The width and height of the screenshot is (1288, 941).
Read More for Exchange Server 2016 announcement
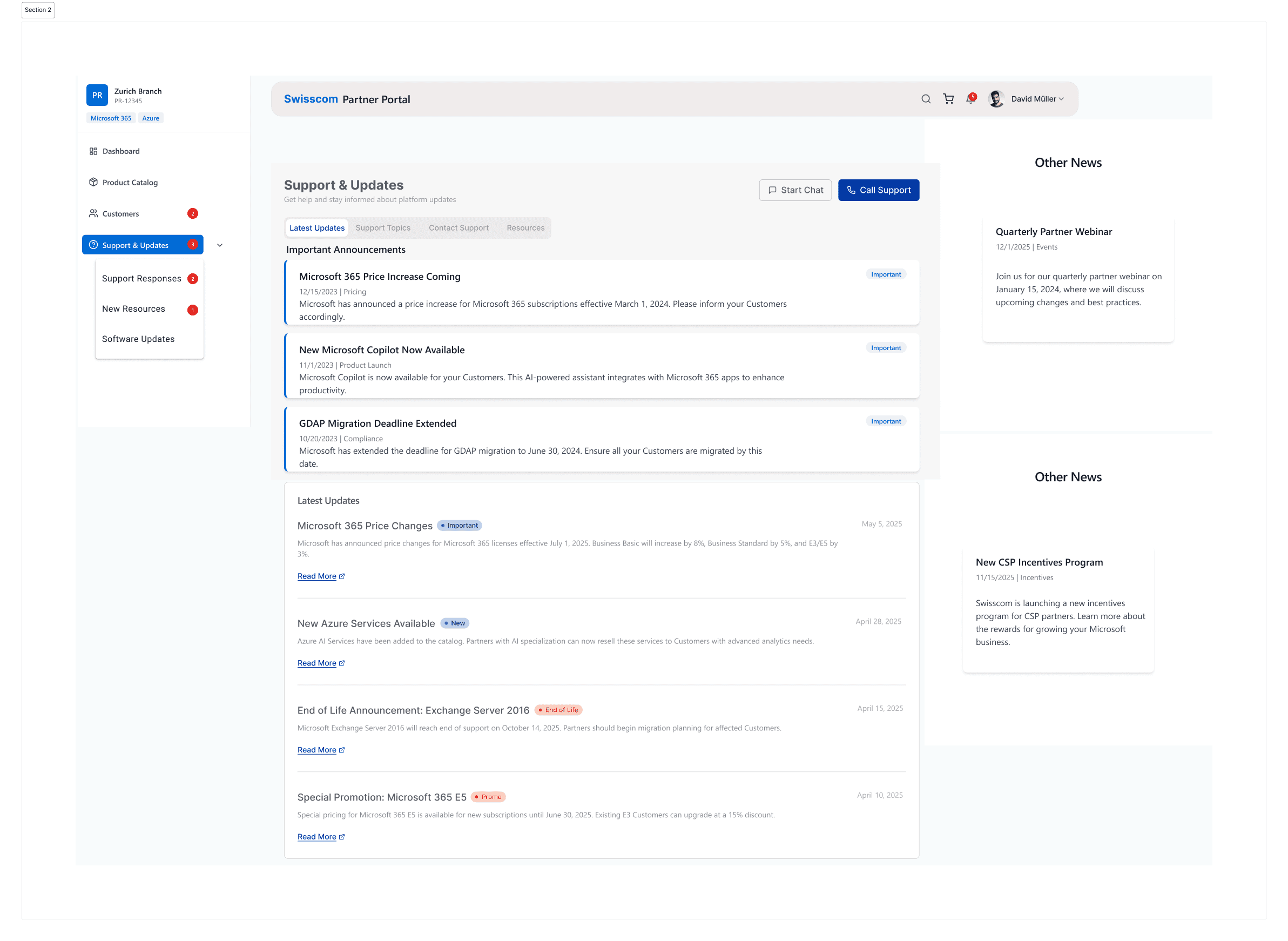tap(316, 750)
